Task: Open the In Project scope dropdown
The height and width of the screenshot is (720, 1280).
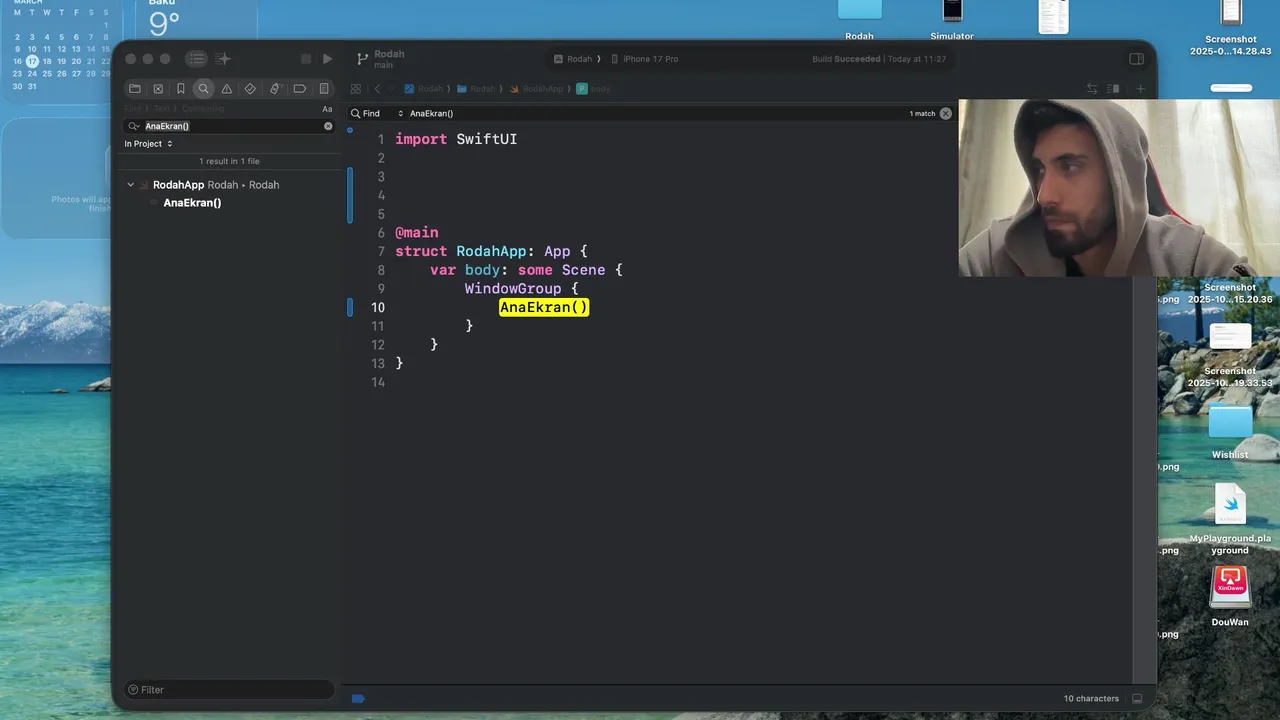Action: pos(148,144)
